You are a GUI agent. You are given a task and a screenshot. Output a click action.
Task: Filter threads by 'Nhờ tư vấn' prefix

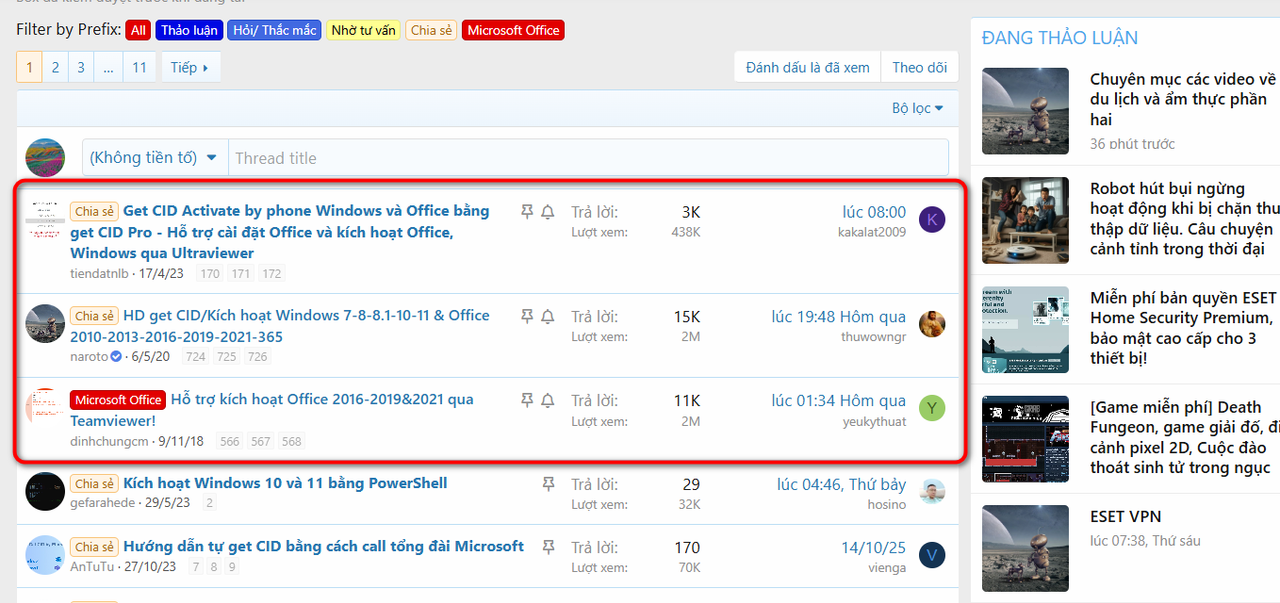coord(364,30)
